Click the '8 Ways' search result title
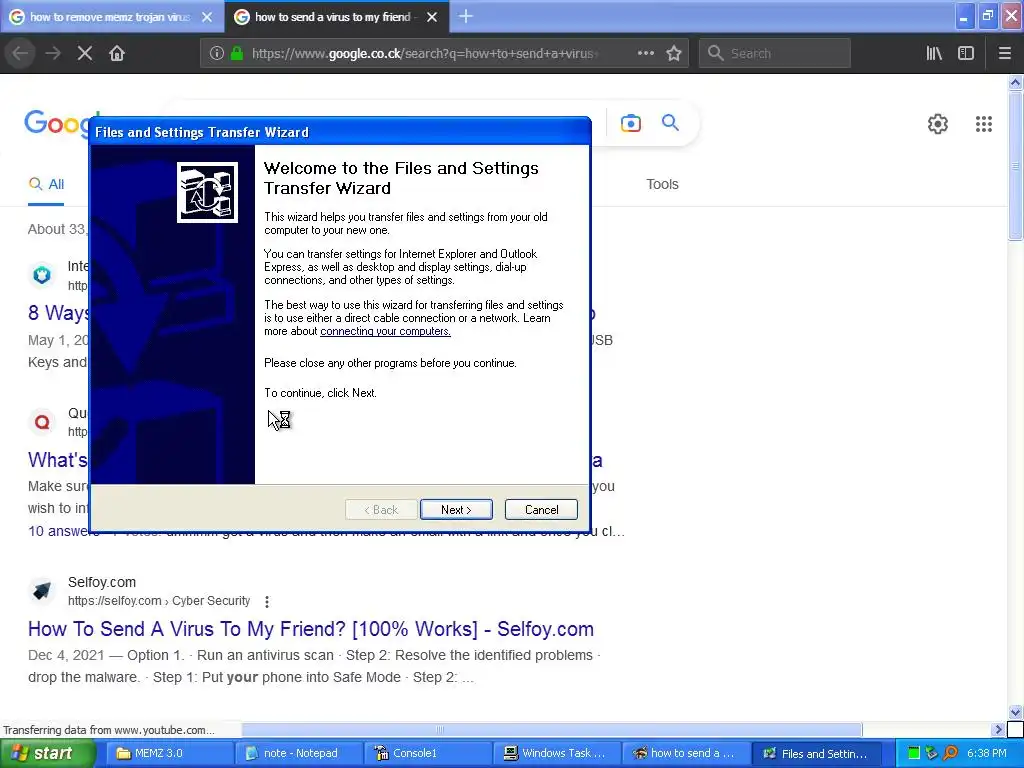 pyautogui.click(x=57, y=313)
